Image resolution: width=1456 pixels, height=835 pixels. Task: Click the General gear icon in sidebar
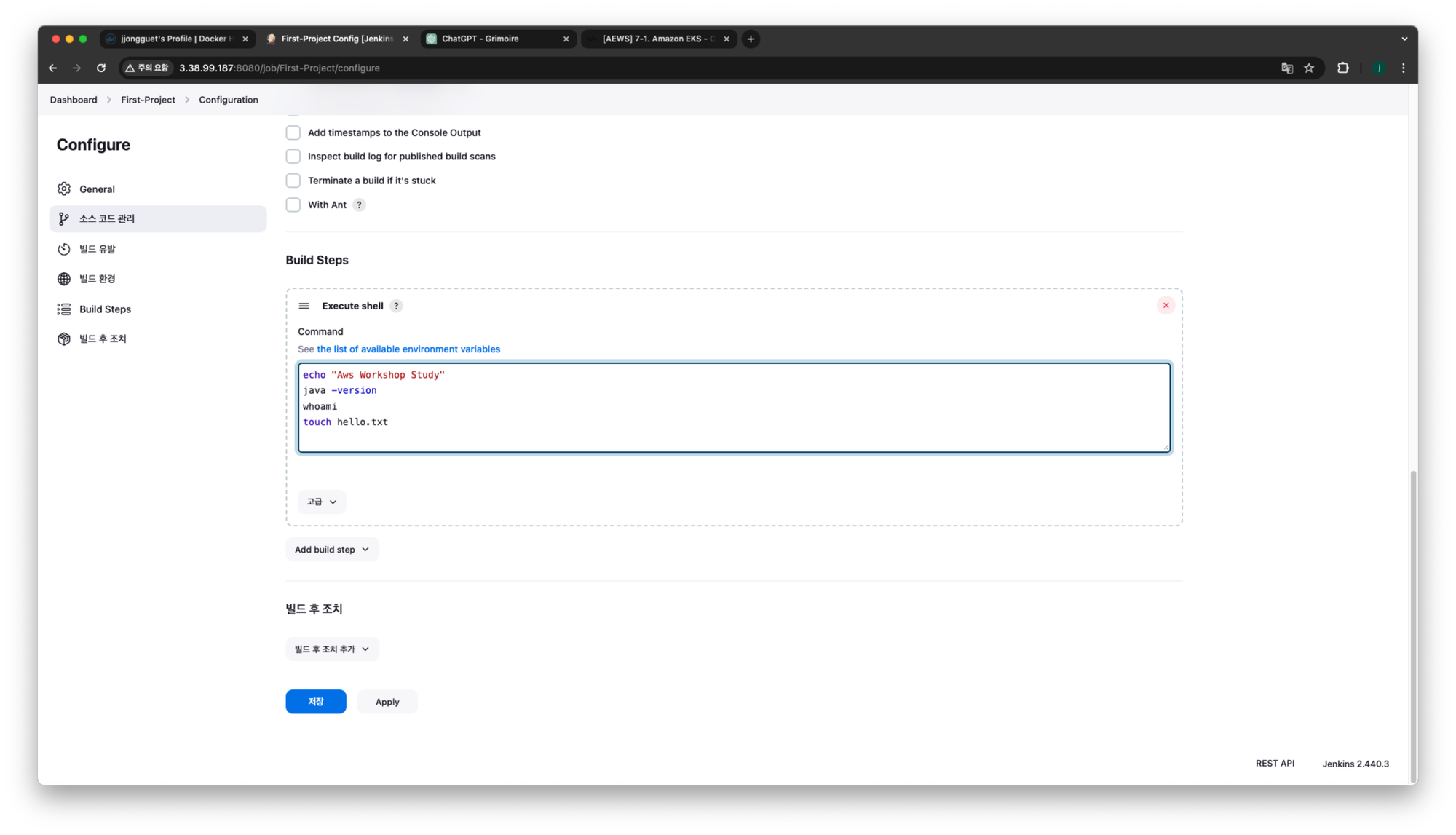(64, 189)
